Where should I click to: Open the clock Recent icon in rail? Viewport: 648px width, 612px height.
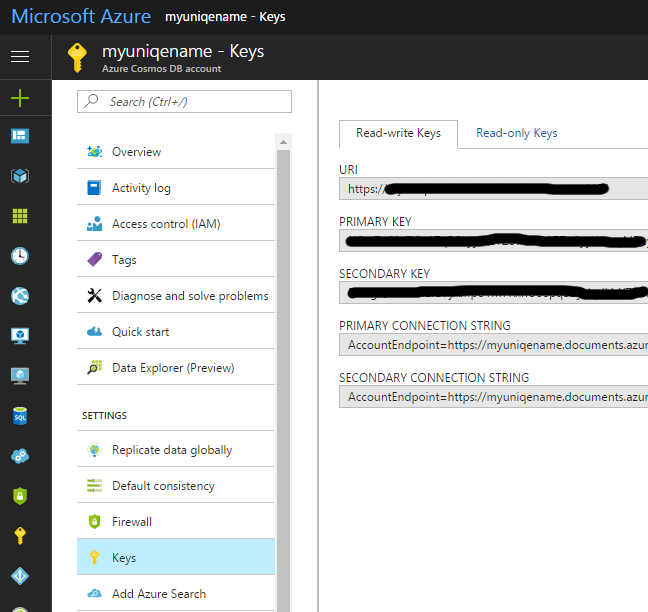coord(20,256)
